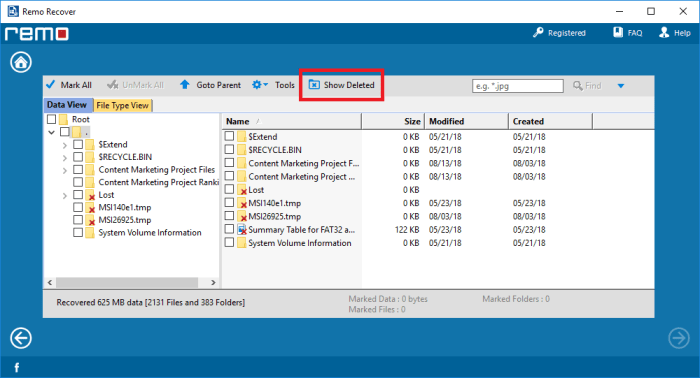The height and width of the screenshot is (378, 700).
Task: Click the tree scrollbar left arrow
Action: [50, 282]
